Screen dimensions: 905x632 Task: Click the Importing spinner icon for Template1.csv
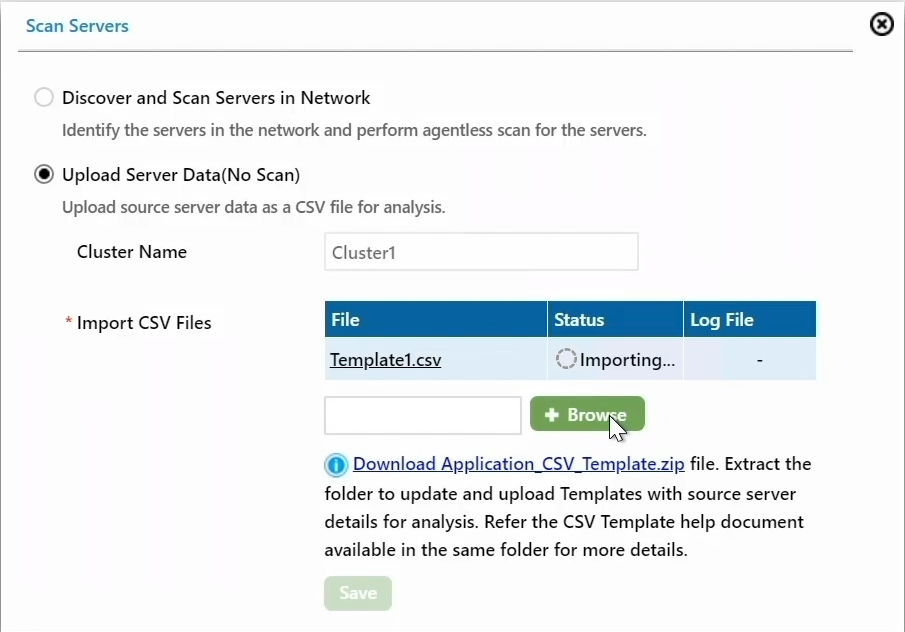coord(566,359)
